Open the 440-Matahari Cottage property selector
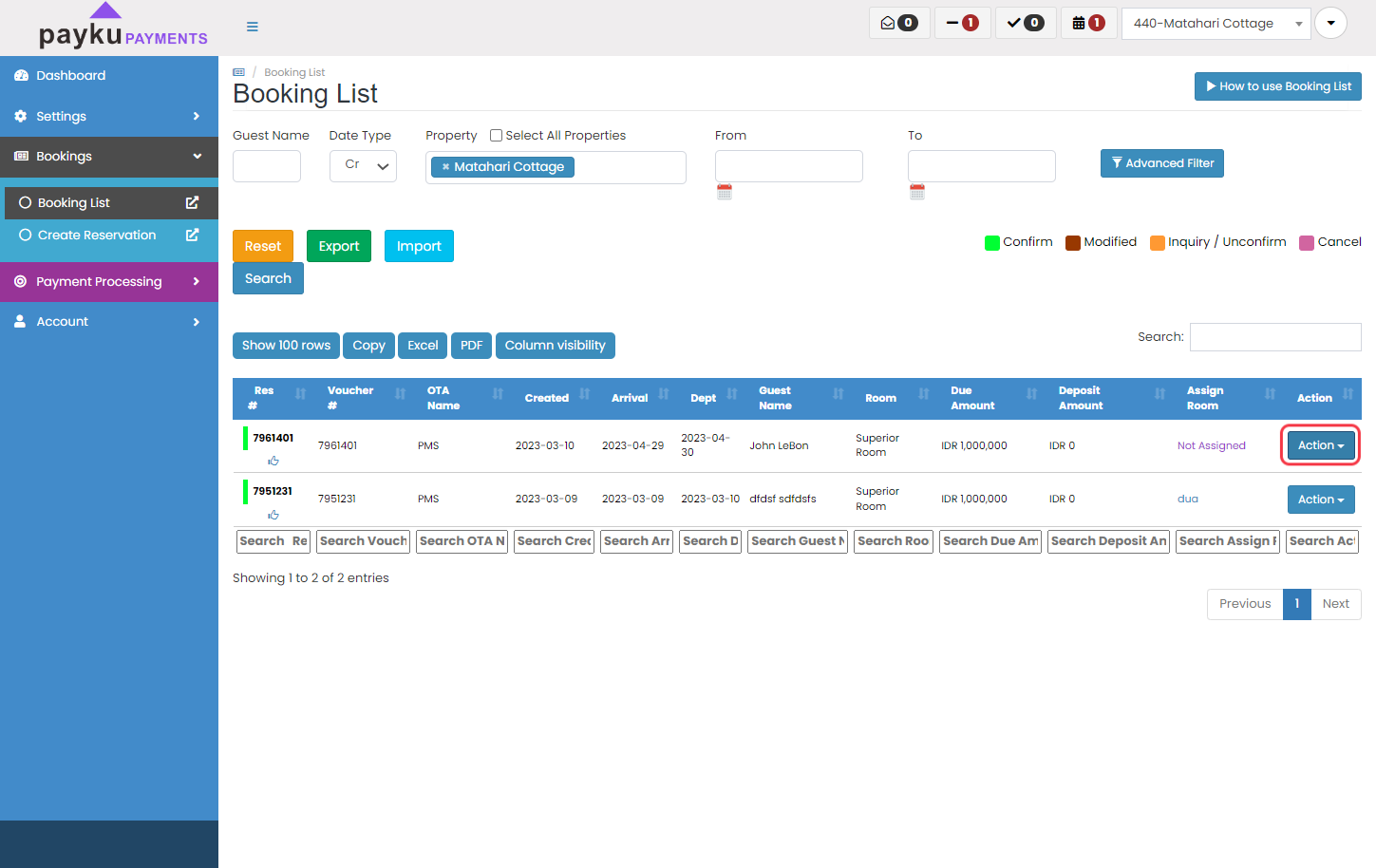 click(x=1216, y=23)
